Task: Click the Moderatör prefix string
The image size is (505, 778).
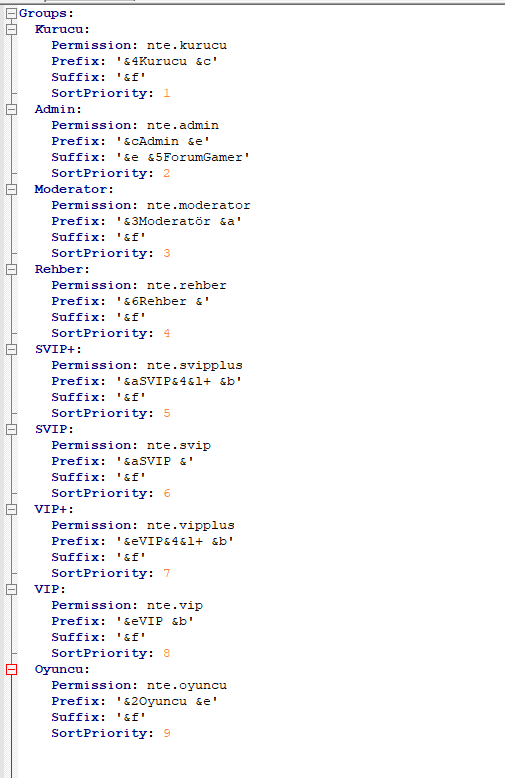Action: click(x=179, y=221)
